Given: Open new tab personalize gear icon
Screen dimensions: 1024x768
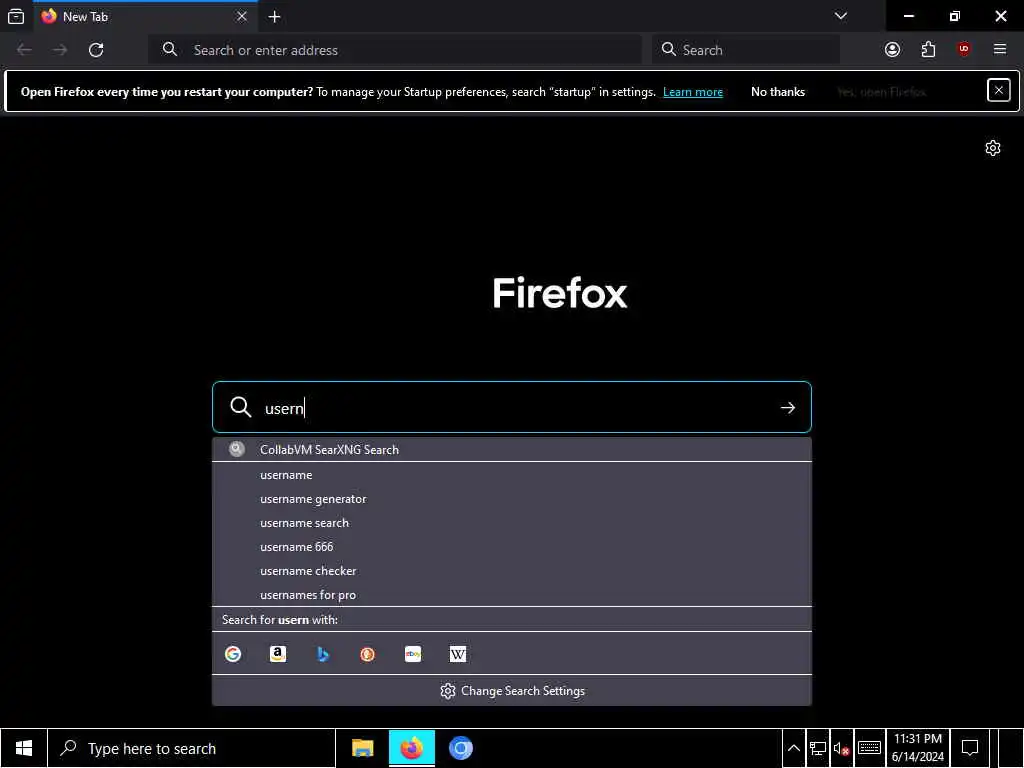Looking at the screenshot, I should [993, 148].
